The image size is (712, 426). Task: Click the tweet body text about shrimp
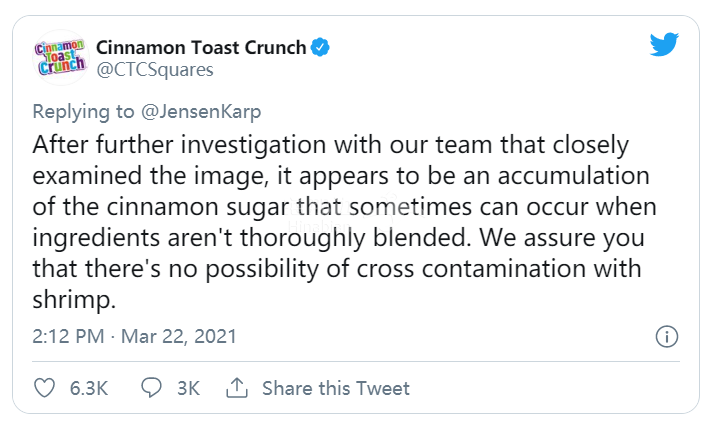(345, 222)
